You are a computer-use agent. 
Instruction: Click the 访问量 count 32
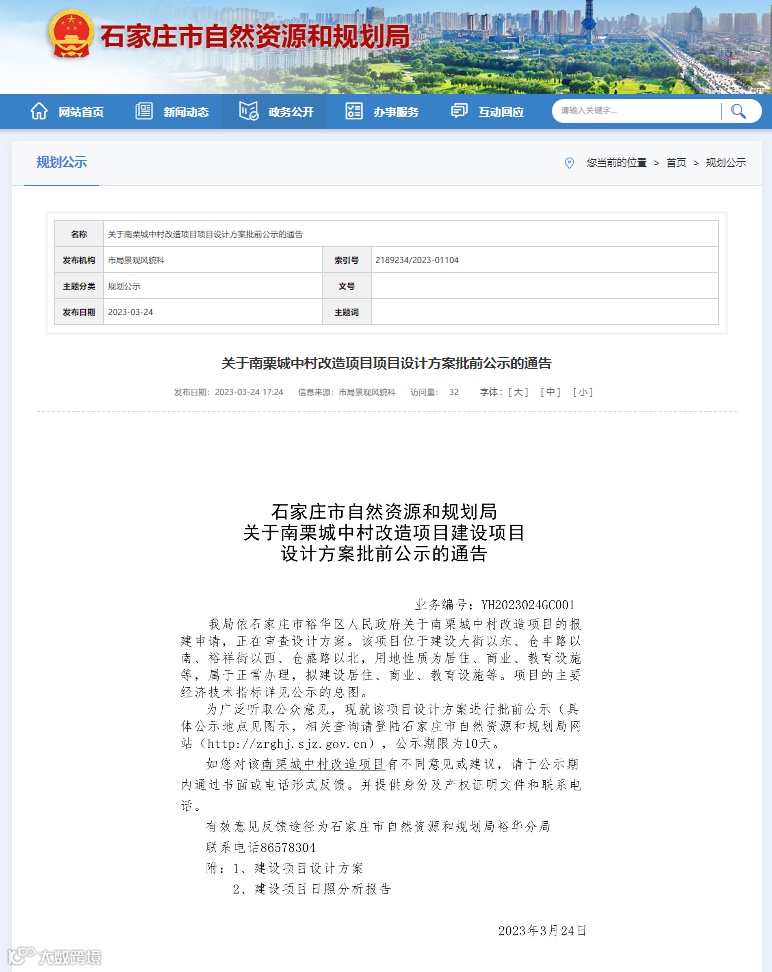pyautogui.click(x=454, y=392)
